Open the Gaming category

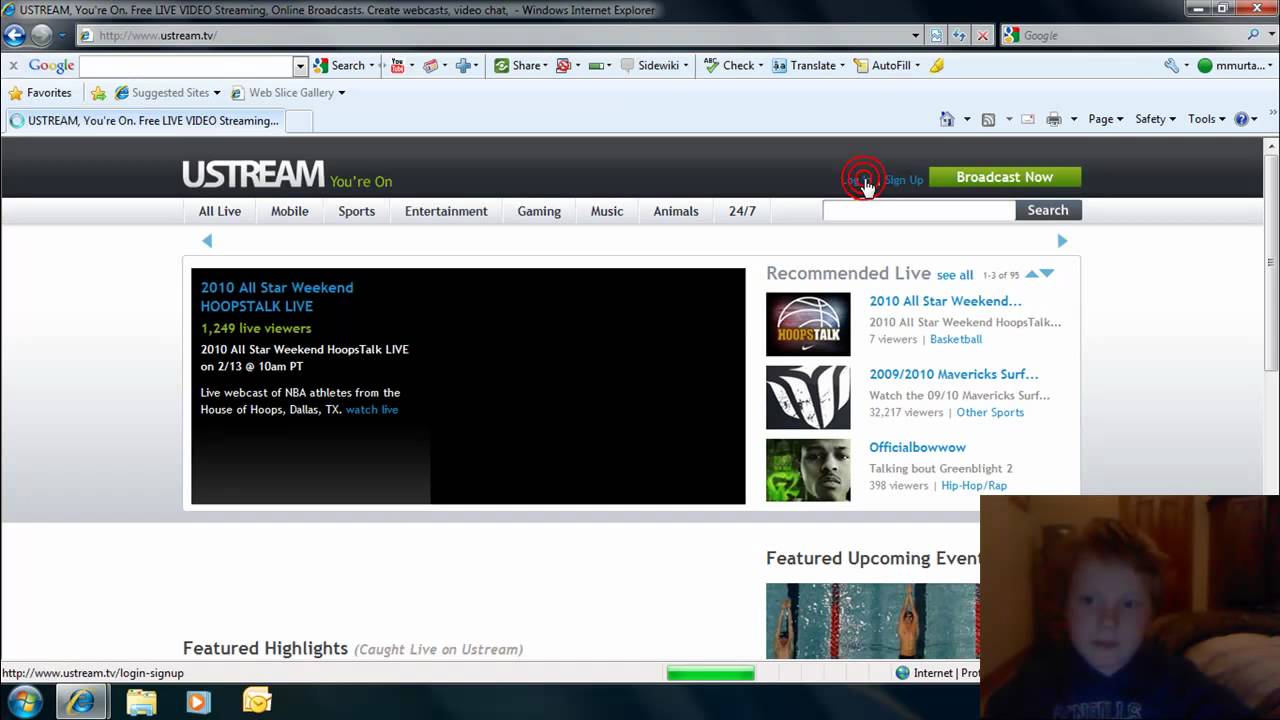point(539,211)
